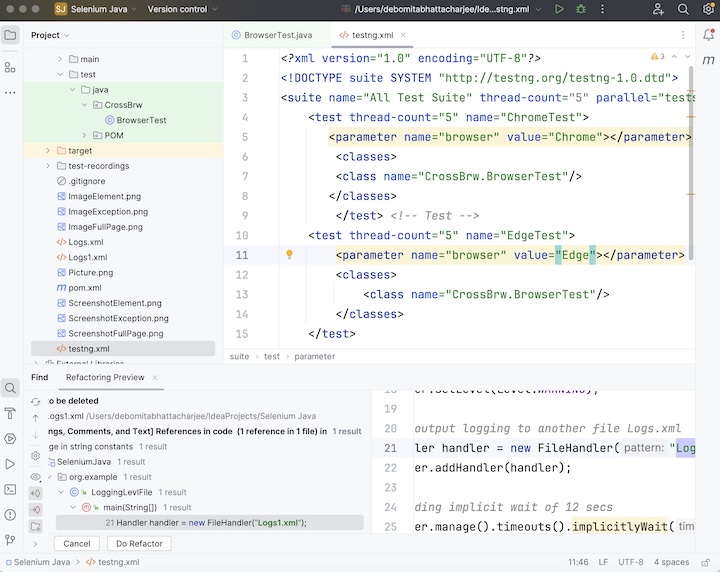The height and width of the screenshot is (572, 720).
Task: Open the Terminal tool window
Action: tap(10, 490)
